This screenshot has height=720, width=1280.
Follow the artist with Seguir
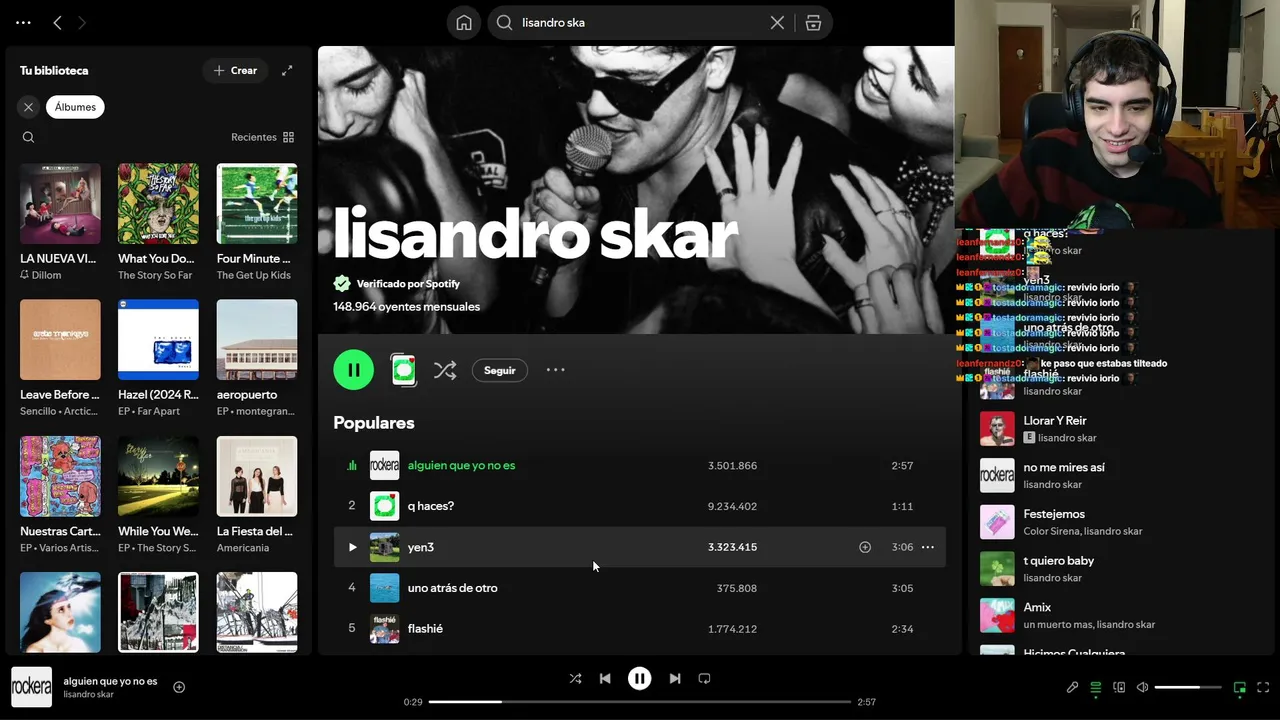coord(500,370)
